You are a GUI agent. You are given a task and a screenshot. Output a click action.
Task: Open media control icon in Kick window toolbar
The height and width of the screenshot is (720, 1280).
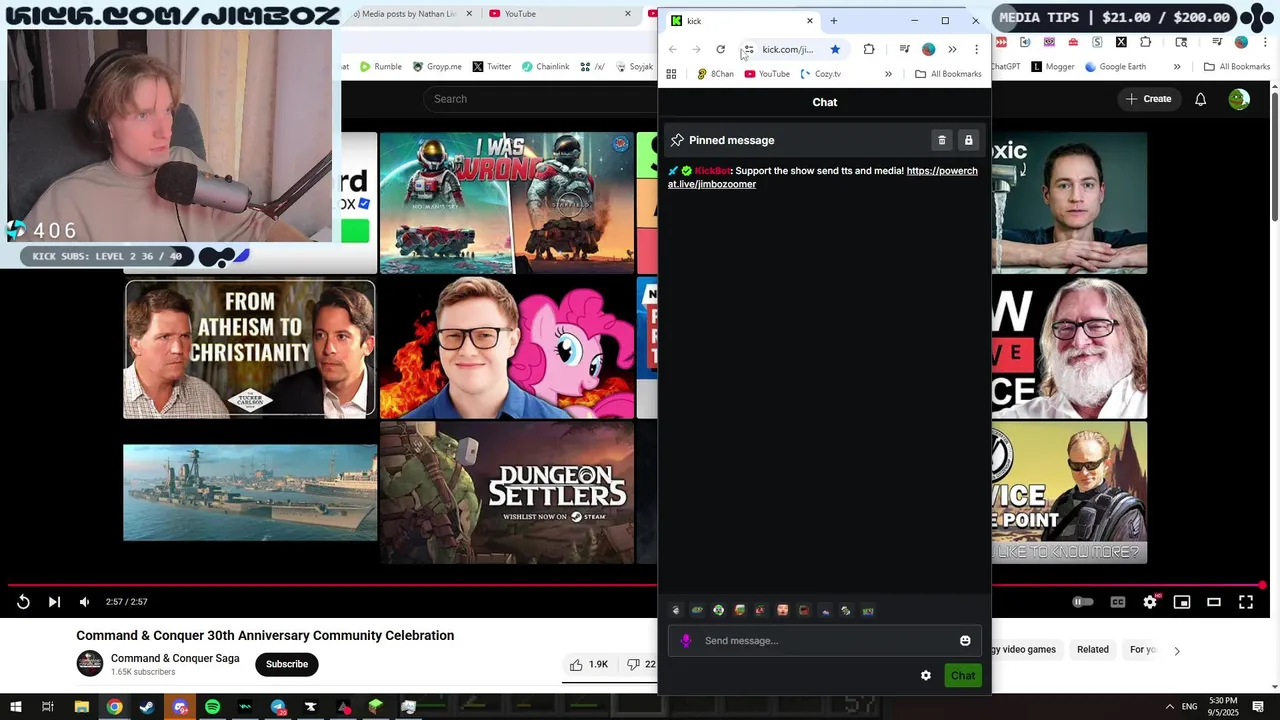(904, 49)
